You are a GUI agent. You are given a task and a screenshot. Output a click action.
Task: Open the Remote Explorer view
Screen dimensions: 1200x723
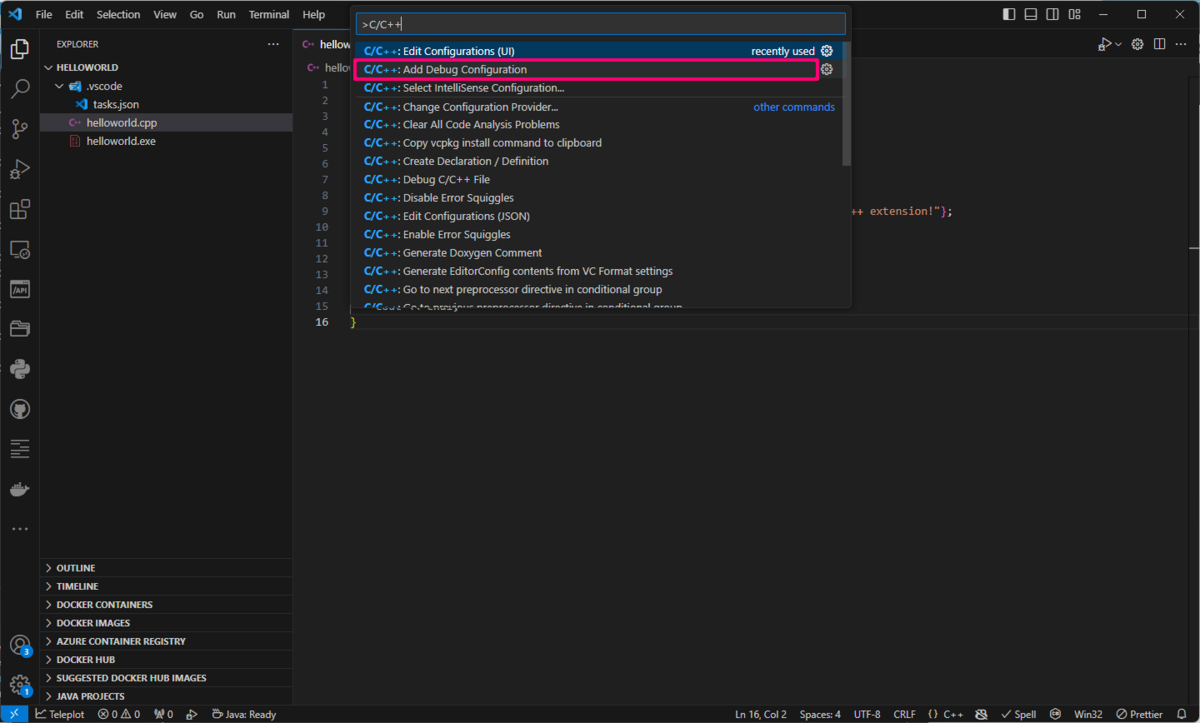(19, 249)
